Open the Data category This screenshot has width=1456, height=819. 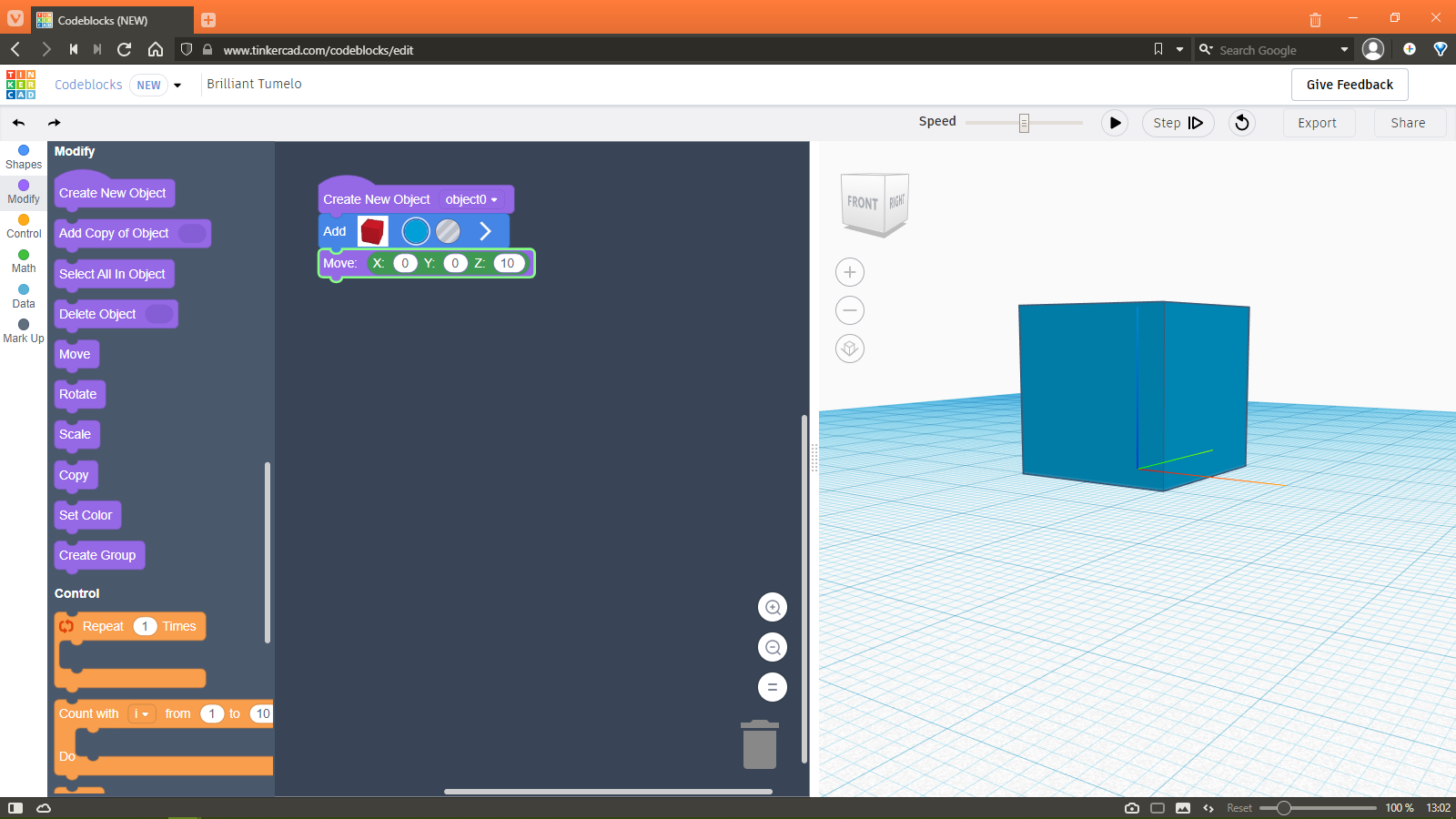coord(24,297)
